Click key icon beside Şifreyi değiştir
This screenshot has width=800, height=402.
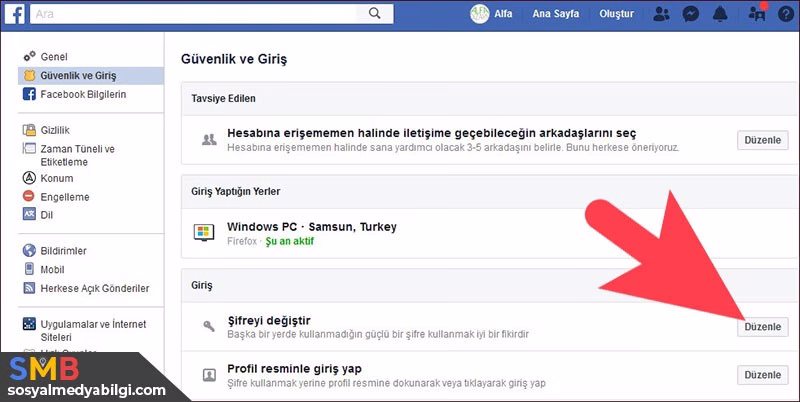pos(209,326)
